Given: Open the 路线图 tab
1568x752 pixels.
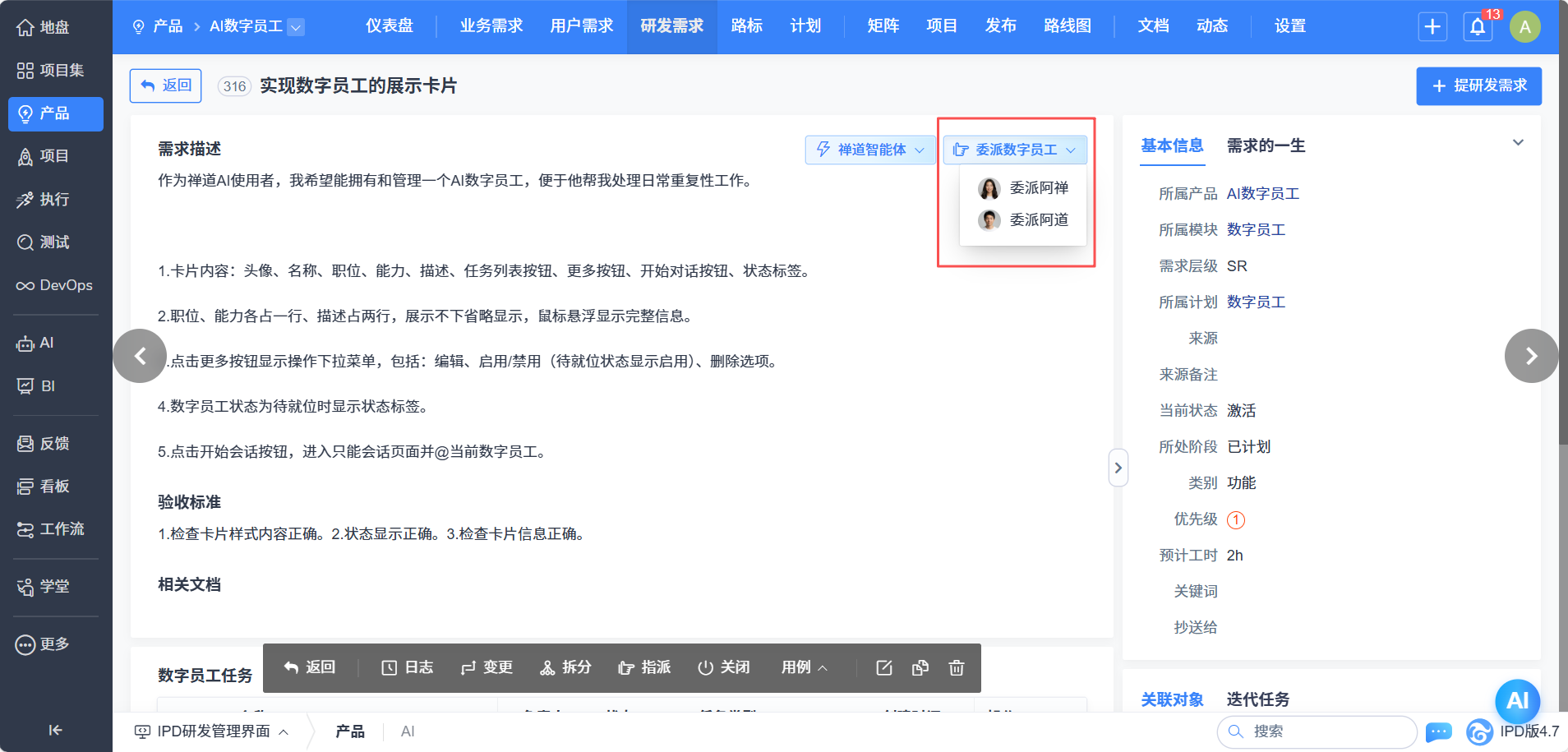Looking at the screenshot, I should tap(1068, 26).
